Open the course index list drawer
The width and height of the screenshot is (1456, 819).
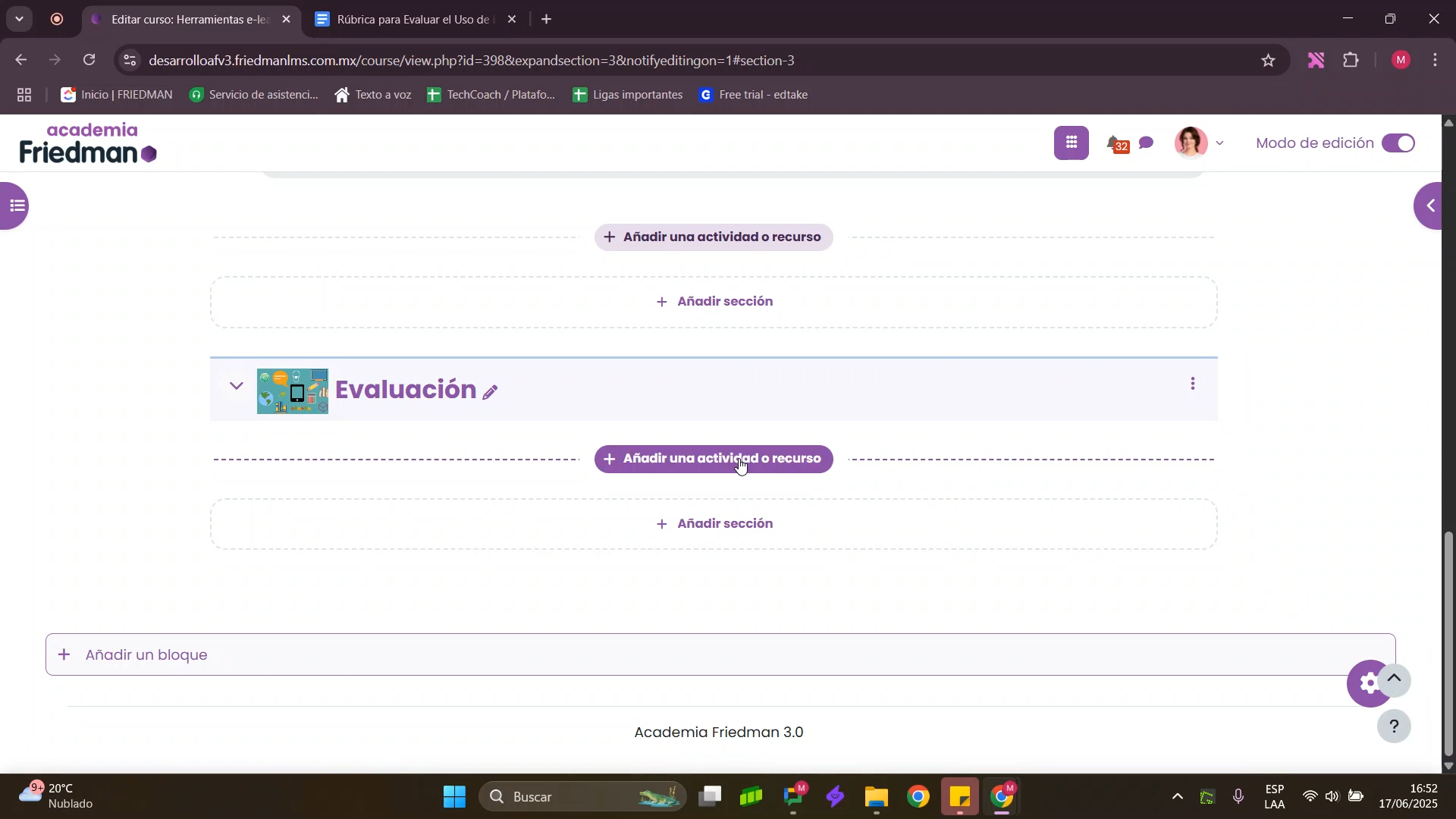pos(15,206)
